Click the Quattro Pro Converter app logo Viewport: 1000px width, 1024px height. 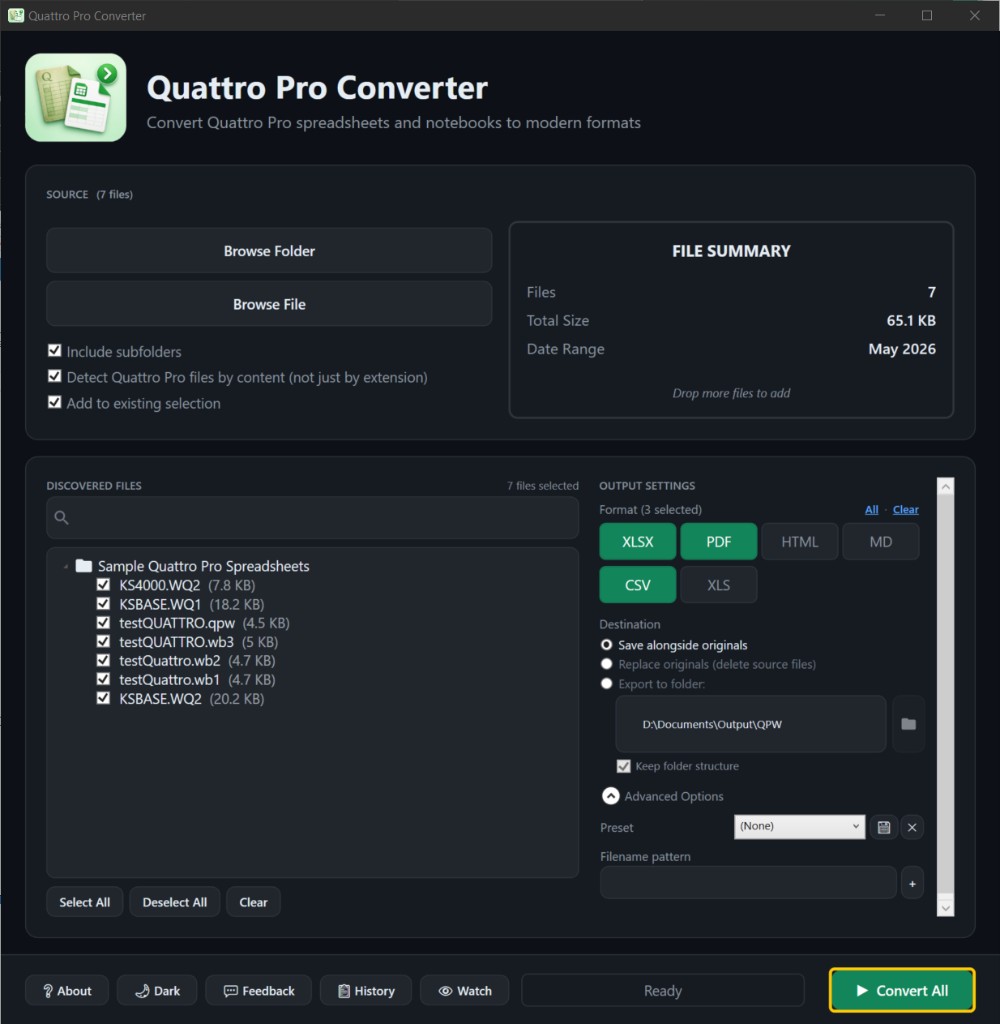click(76, 97)
